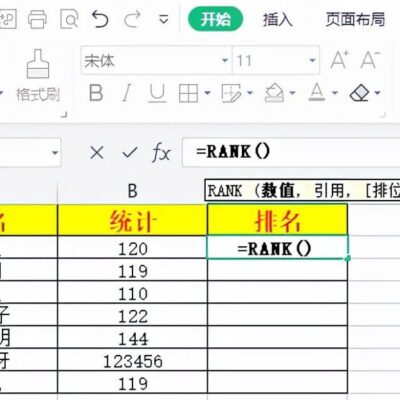Select the 排名 header cell
400x400 pixels.
(277, 220)
